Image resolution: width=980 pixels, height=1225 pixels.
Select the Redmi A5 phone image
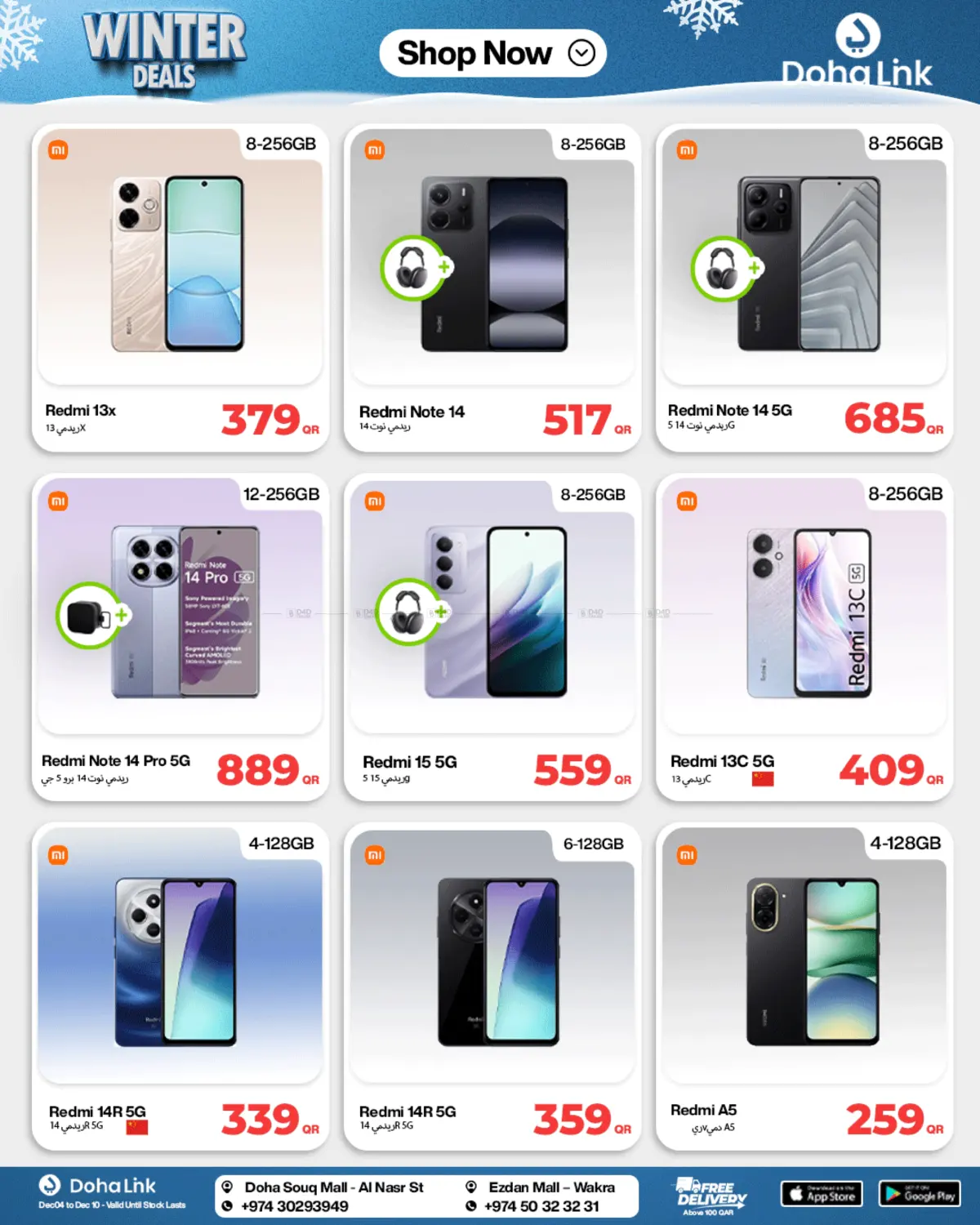tap(813, 962)
